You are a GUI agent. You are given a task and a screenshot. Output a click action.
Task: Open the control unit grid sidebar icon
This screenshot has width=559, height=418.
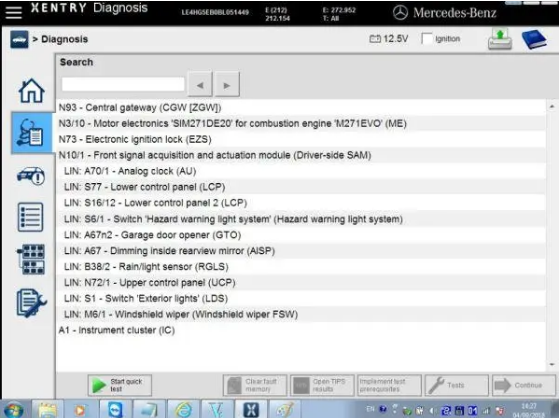(31, 259)
